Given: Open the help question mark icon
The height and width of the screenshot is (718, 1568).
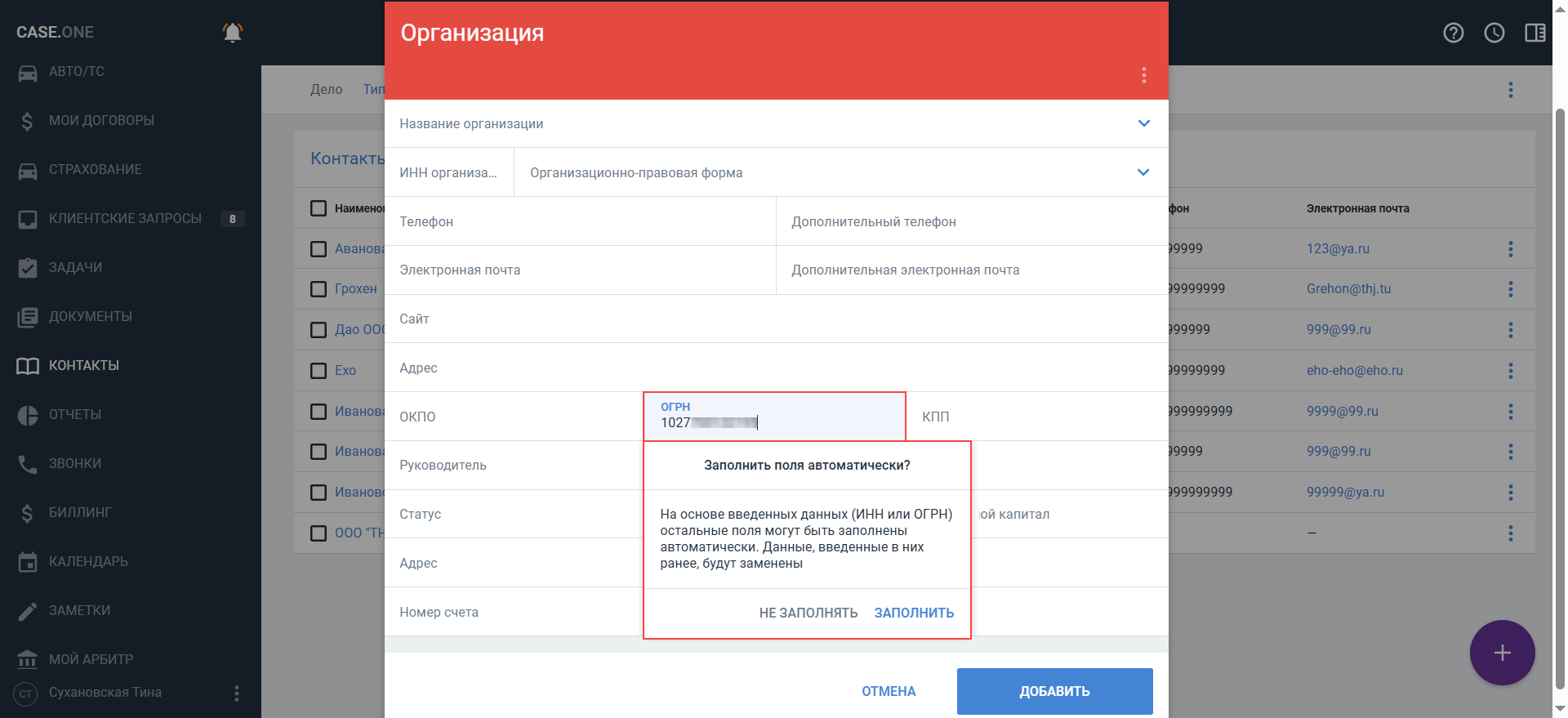Looking at the screenshot, I should pos(1454,33).
